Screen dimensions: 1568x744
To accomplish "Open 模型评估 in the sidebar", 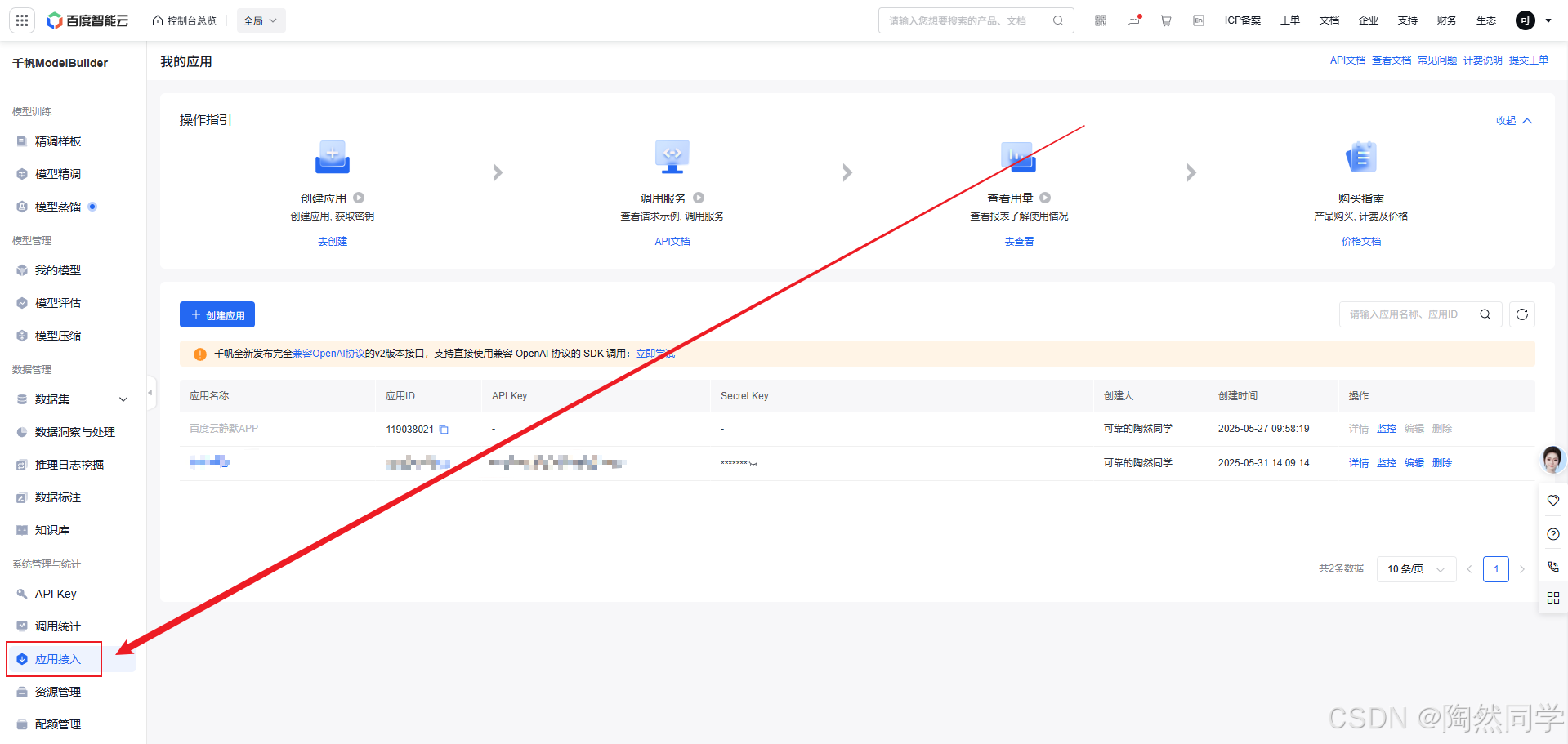I will [x=58, y=303].
